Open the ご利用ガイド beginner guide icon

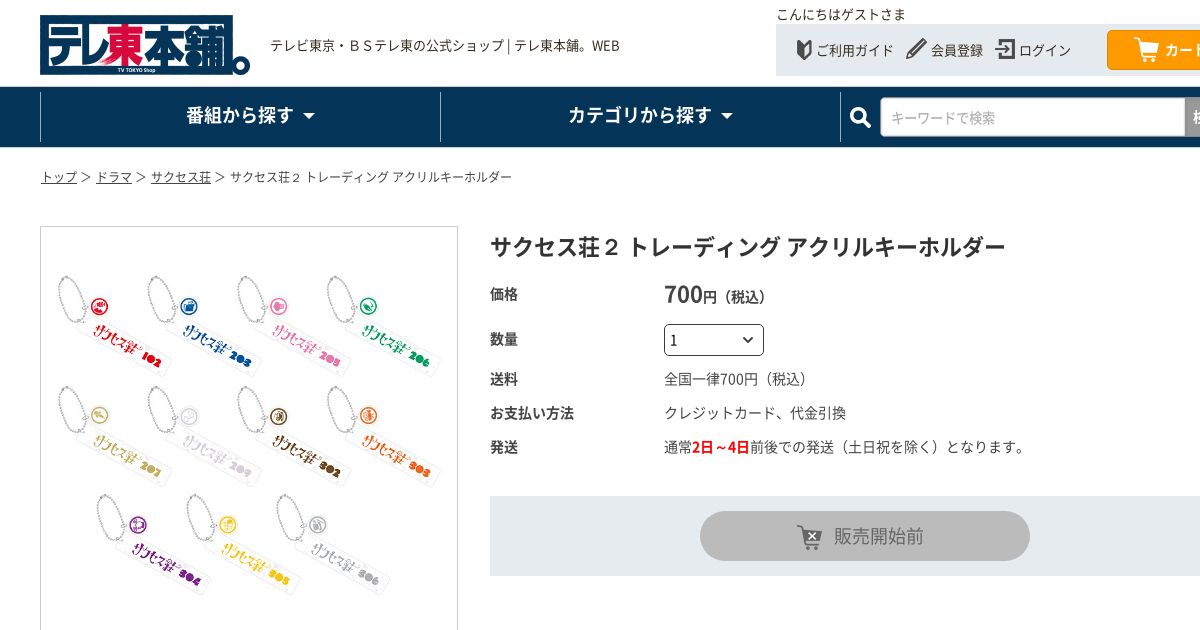(x=804, y=50)
